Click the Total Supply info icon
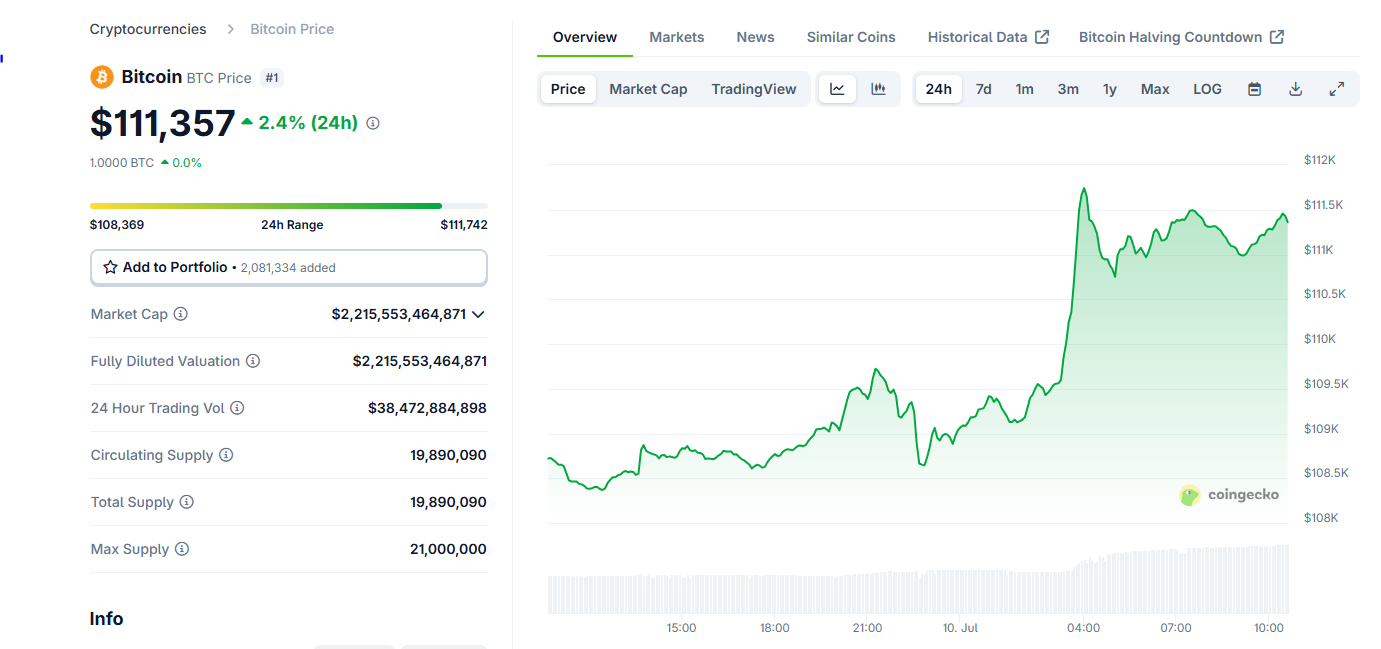Image resolution: width=1381 pixels, height=649 pixels. coord(187,502)
